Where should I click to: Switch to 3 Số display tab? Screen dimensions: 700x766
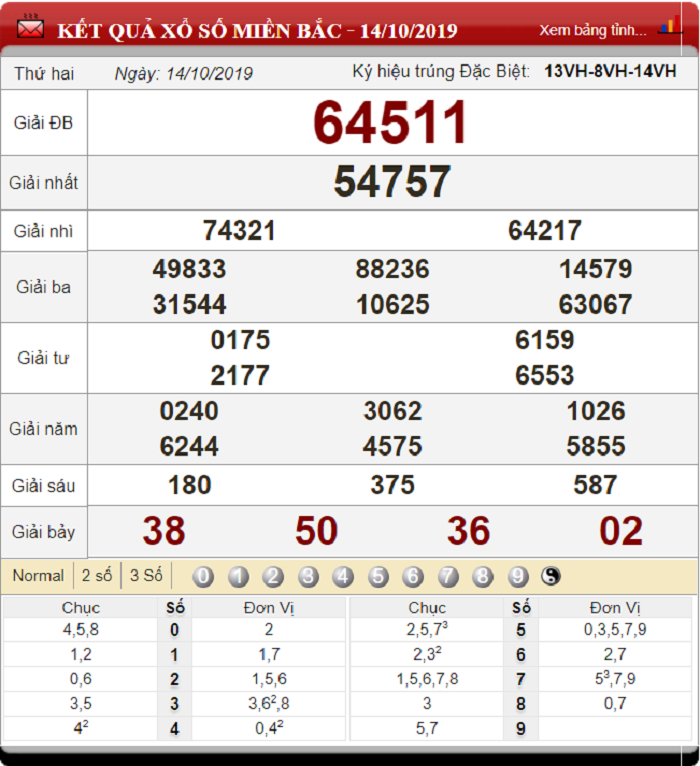(x=146, y=575)
